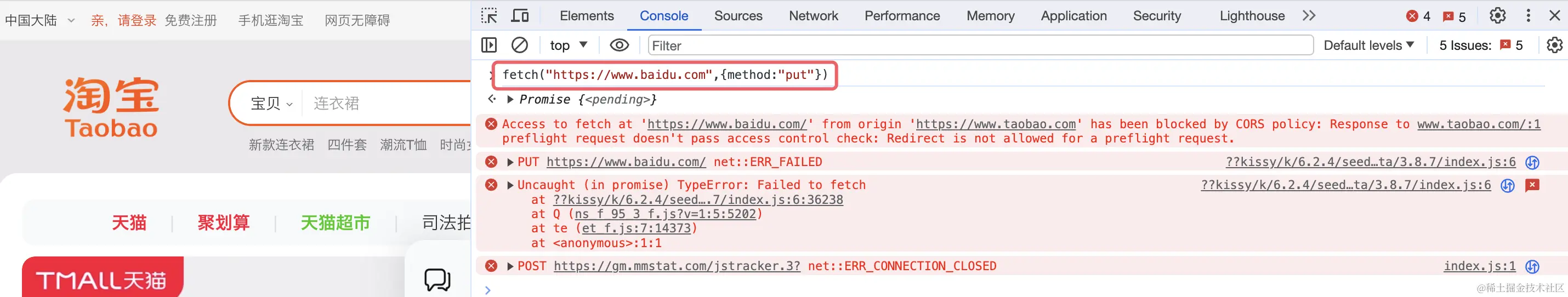Click the 天猫 link on Taobao
This screenshot has height=297, width=1568.
pos(129,222)
